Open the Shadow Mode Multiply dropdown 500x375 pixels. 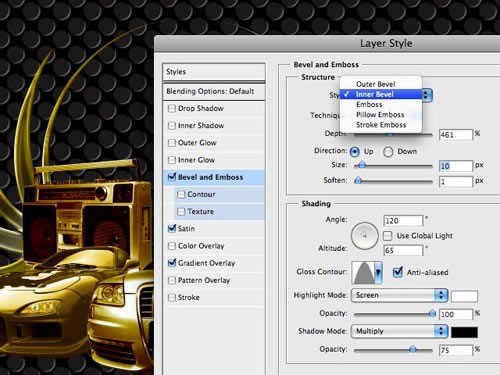pyautogui.click(x=399, y=331)
